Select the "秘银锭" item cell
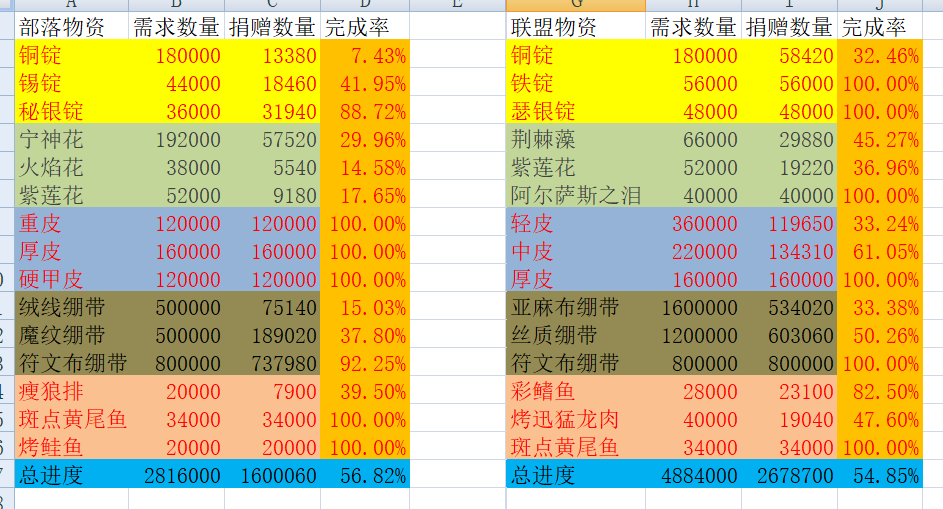943x509 pixels. pos(70,111)
